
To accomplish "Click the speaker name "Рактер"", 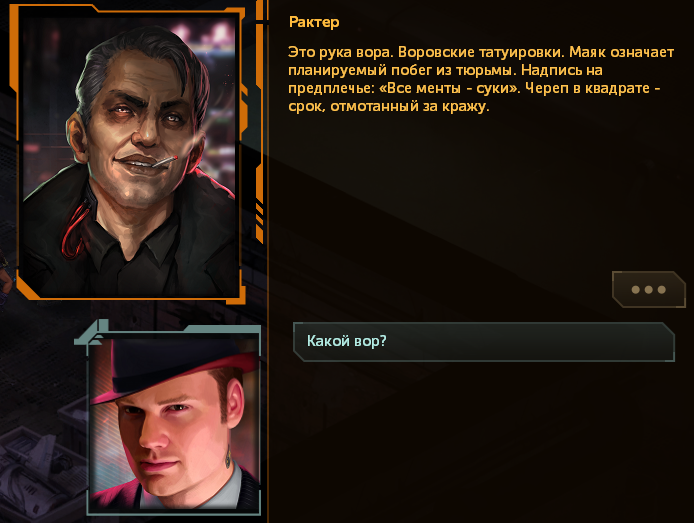I will pos(314,22).
